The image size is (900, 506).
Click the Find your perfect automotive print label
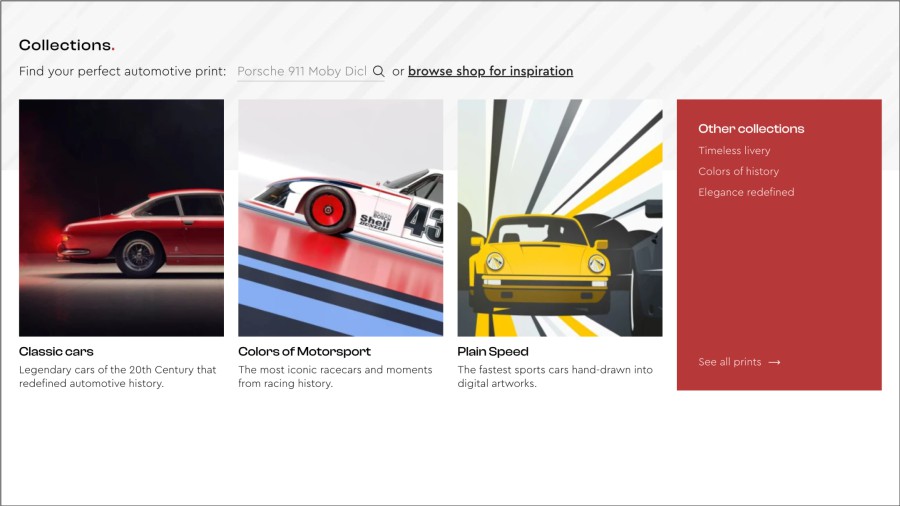coord(122,71)
